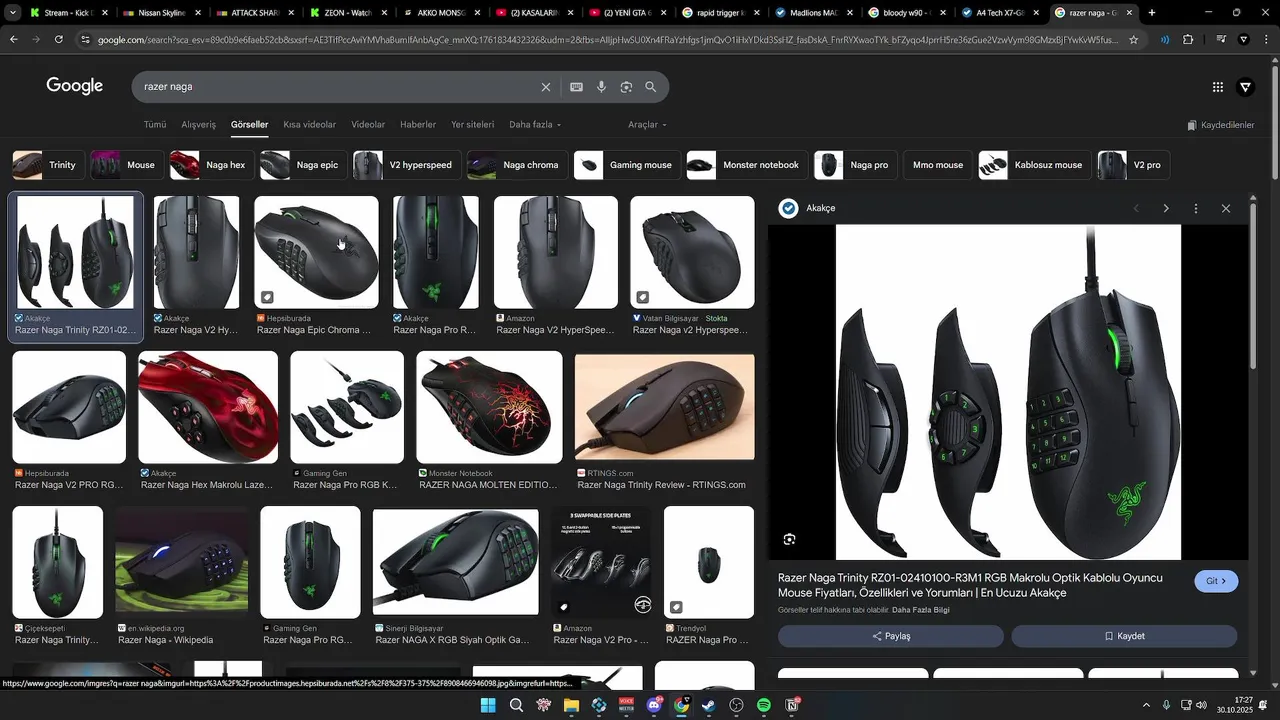1280x720 pixels.
Task: Filter by the Naga chroma chip
Action: pos(516,165)
